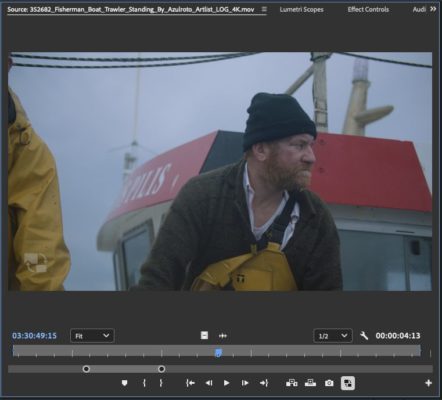This screenshot has width=442, height=400.
Task: Click the zoom scroll bar between the handles
Action: pyautogui.click(x=124, y=369)
